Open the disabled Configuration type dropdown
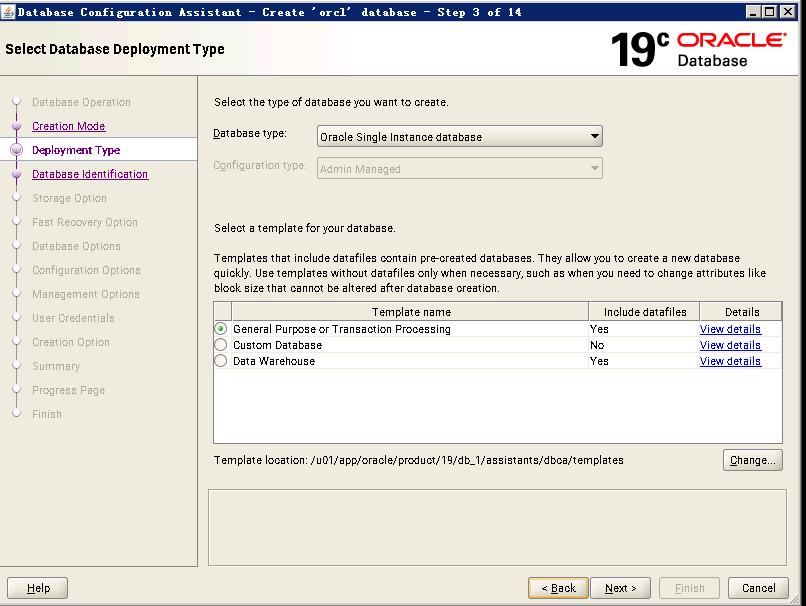This screenshot has width=806, height=606. pos(460,169)
